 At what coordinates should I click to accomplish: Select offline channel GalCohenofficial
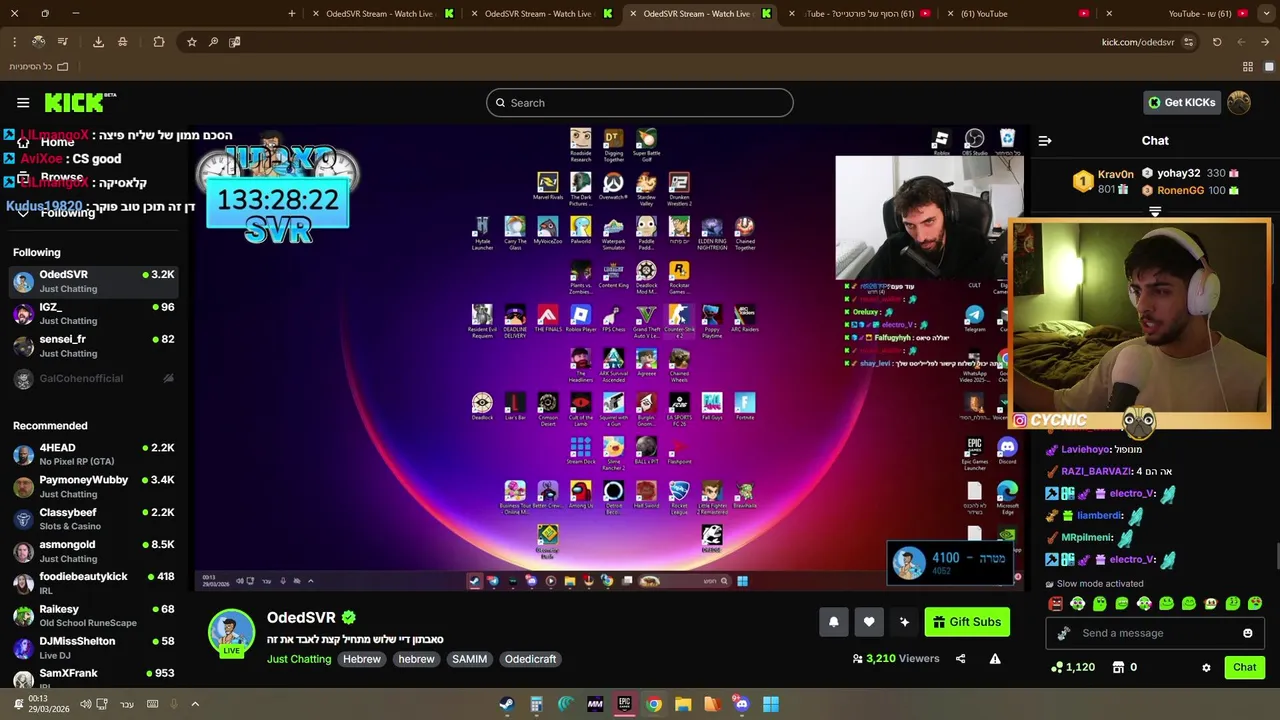(93, 378)
